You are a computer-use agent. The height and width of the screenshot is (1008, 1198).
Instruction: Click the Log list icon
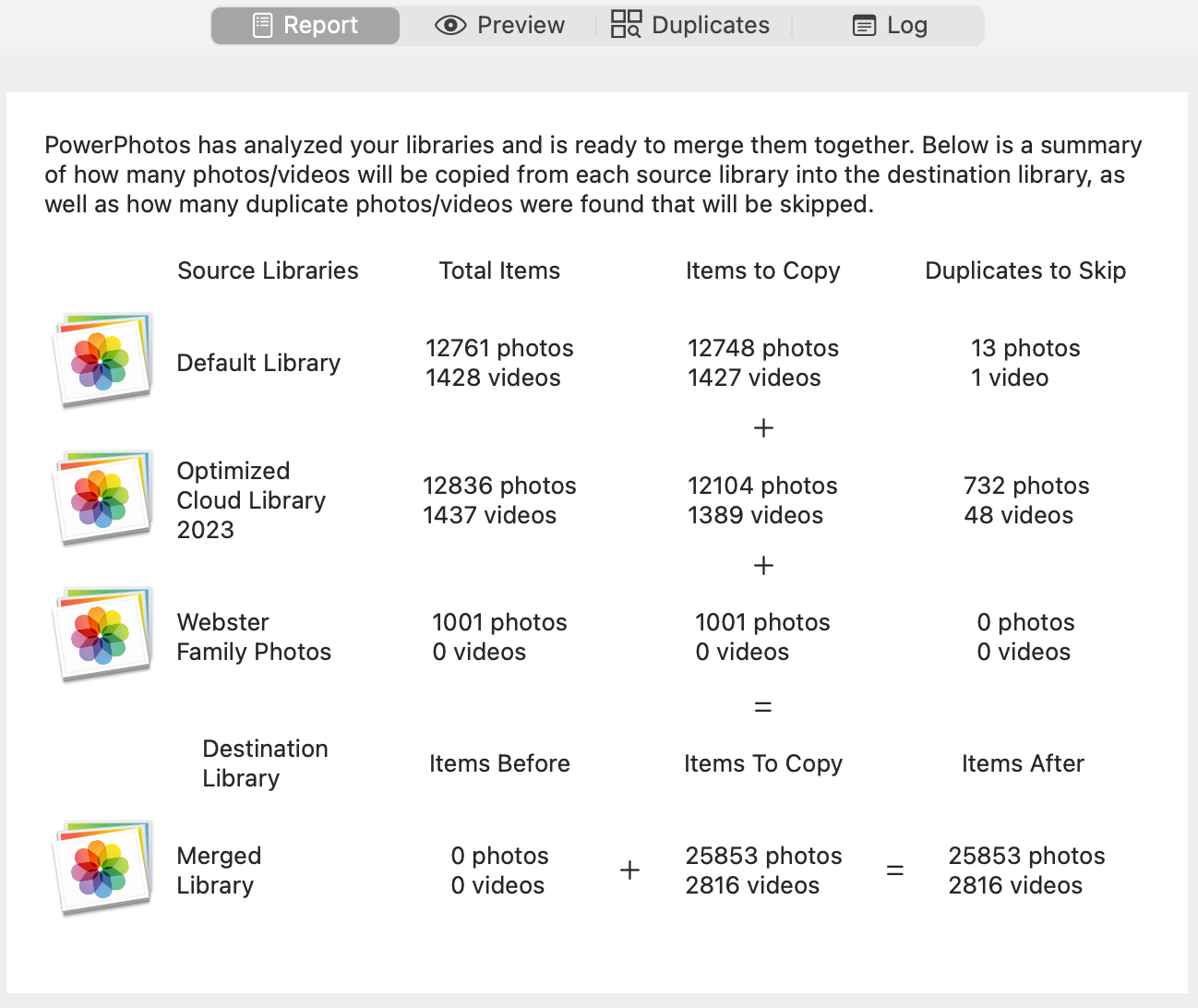click(864, 26)
